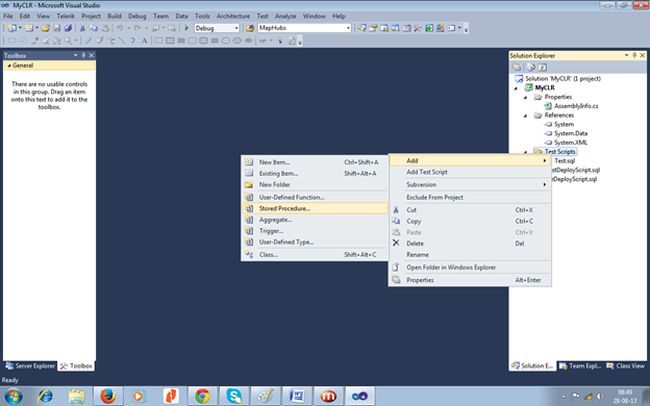Open the Build menu
The width and height of the screenshot is (650, 406).
[x=114, y=16]
